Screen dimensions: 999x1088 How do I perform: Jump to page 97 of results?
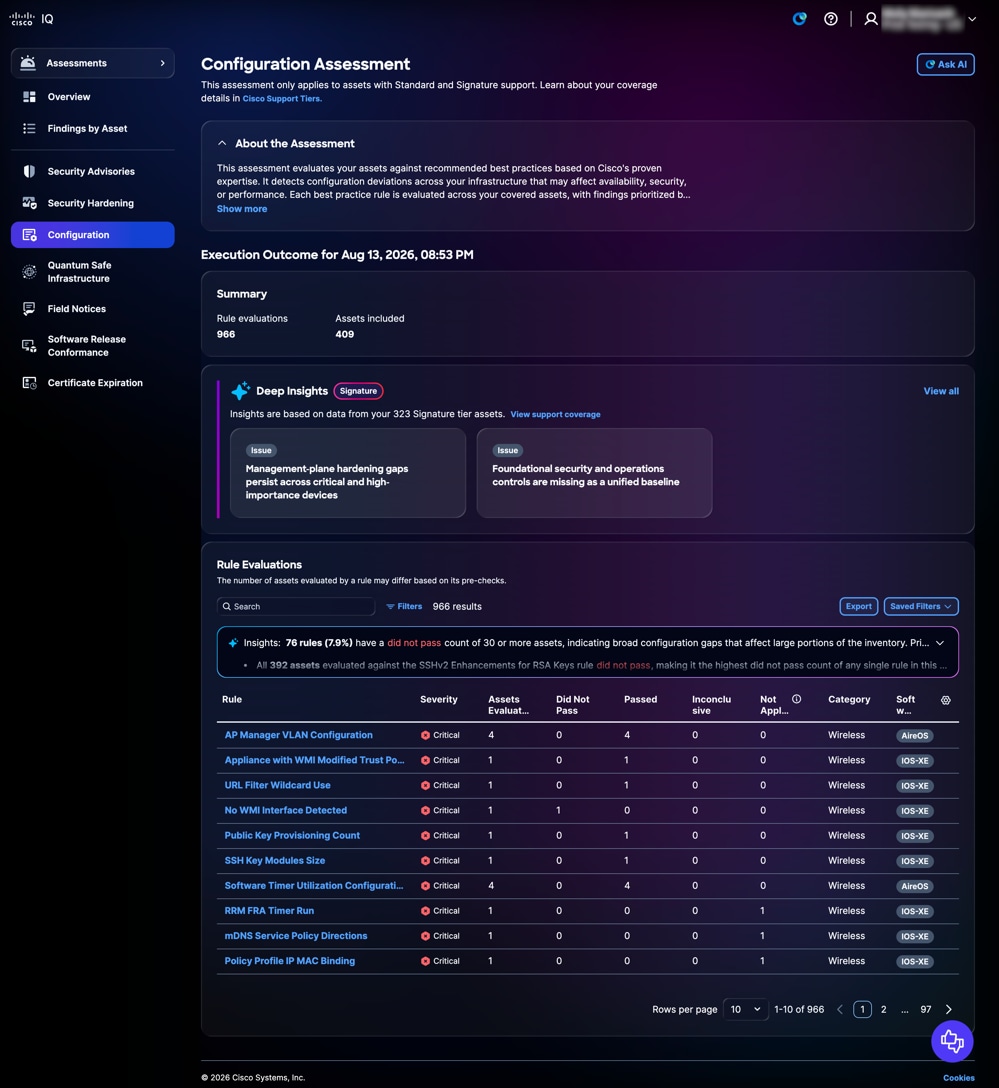[925, 1010]
